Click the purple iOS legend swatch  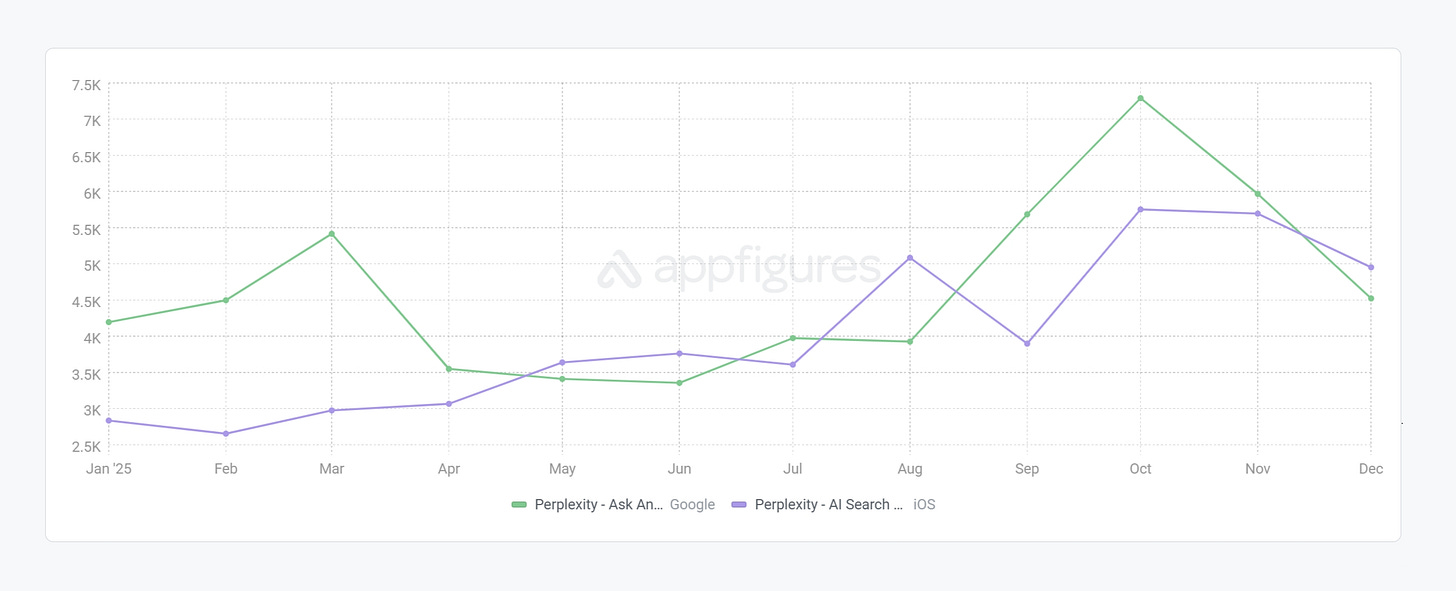tap(739, 505)
